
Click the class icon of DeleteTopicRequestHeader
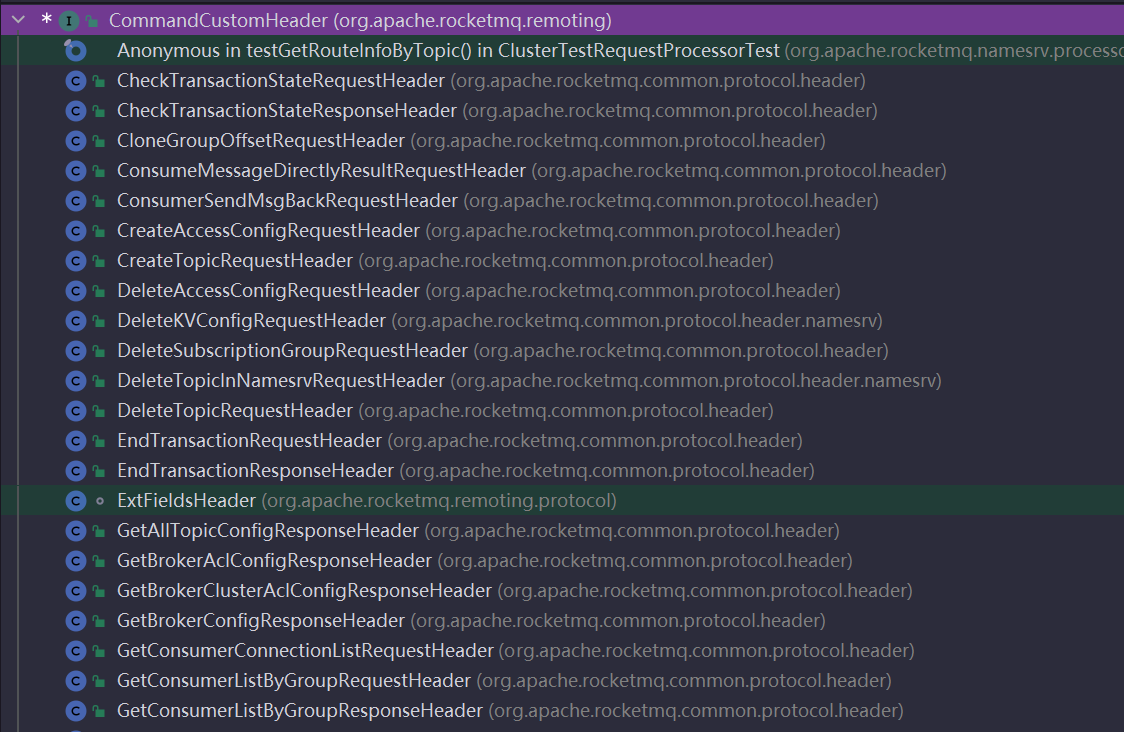75,411
